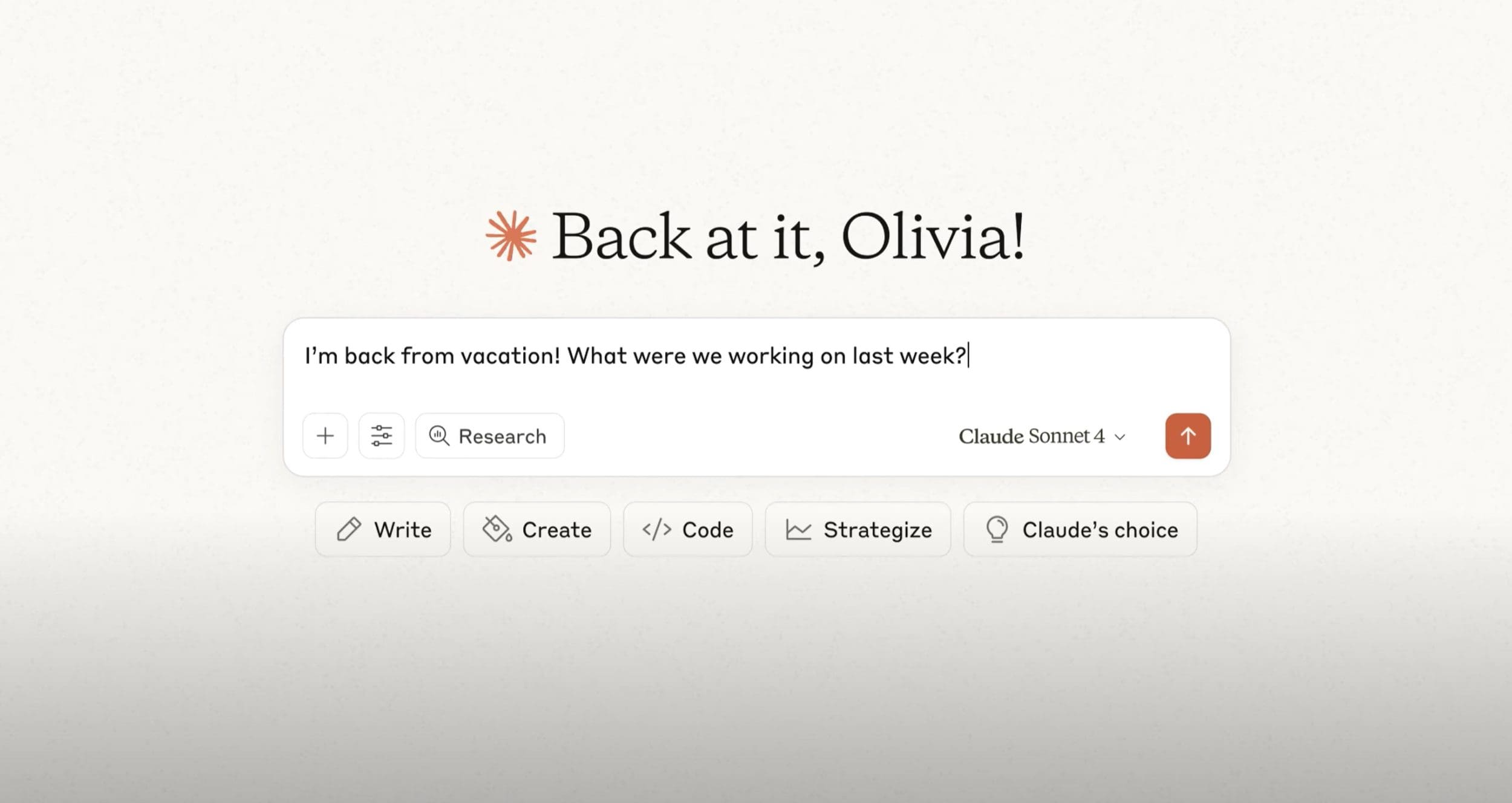
Task: Open the tools settings sliders icon
Action: [381, 435]
